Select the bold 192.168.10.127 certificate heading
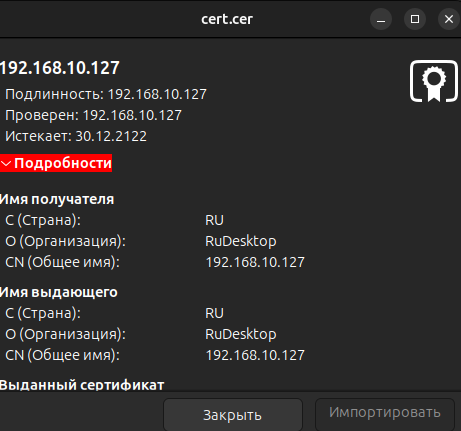The width and height of the screenshot is (461, 431). tap(60, 68)
